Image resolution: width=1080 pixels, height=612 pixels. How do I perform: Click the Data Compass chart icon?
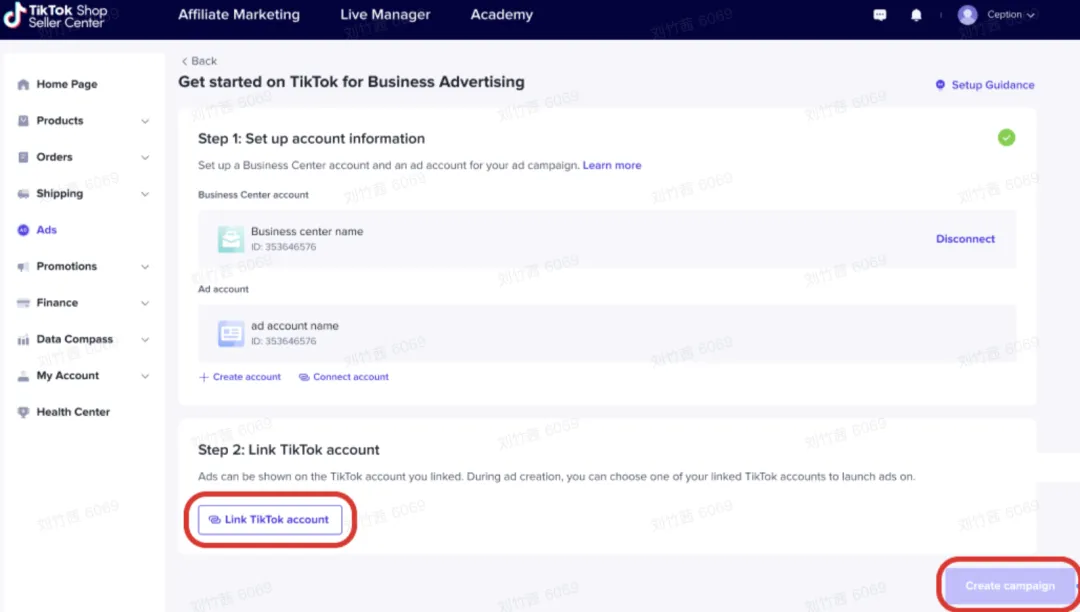click(23, 339)
